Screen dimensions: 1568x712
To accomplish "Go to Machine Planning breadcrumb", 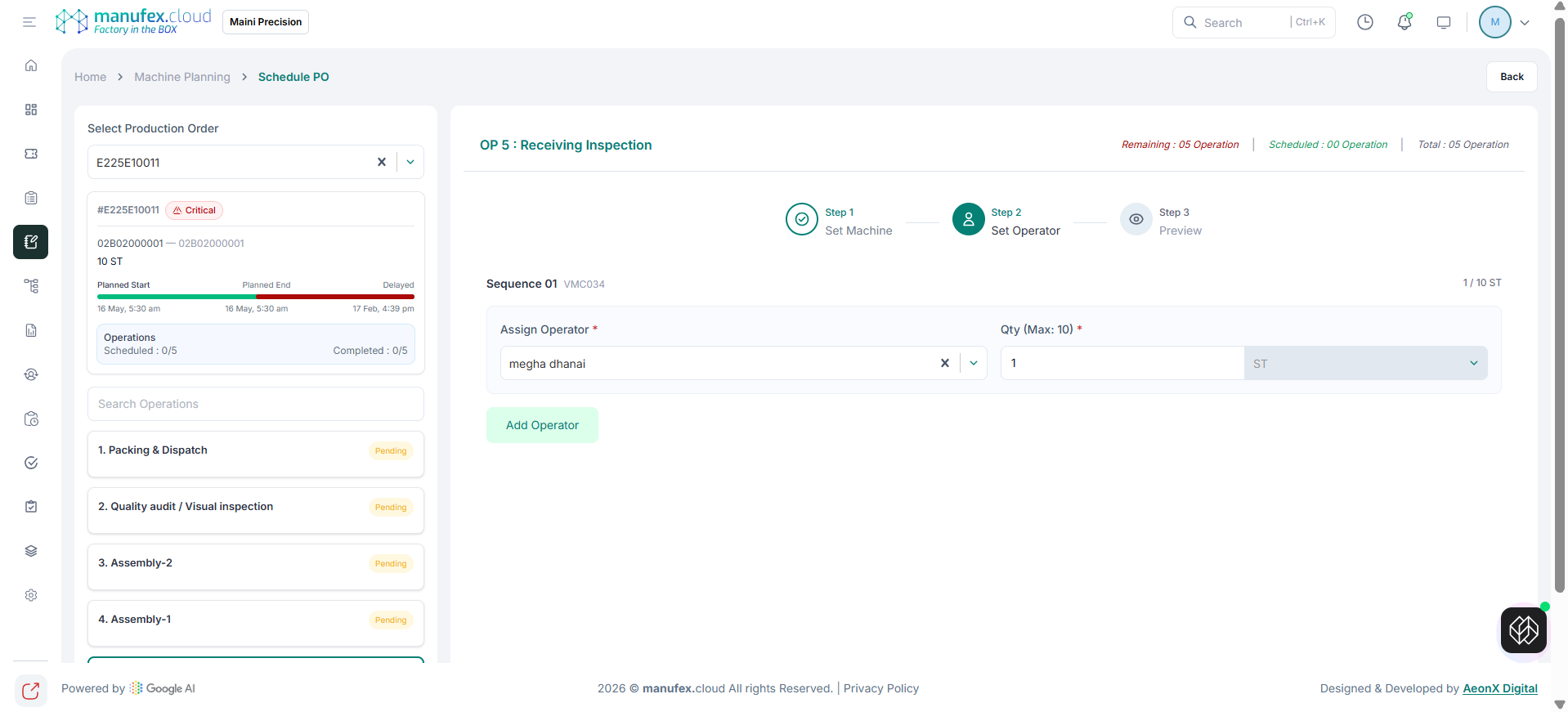I will (182, 77).
